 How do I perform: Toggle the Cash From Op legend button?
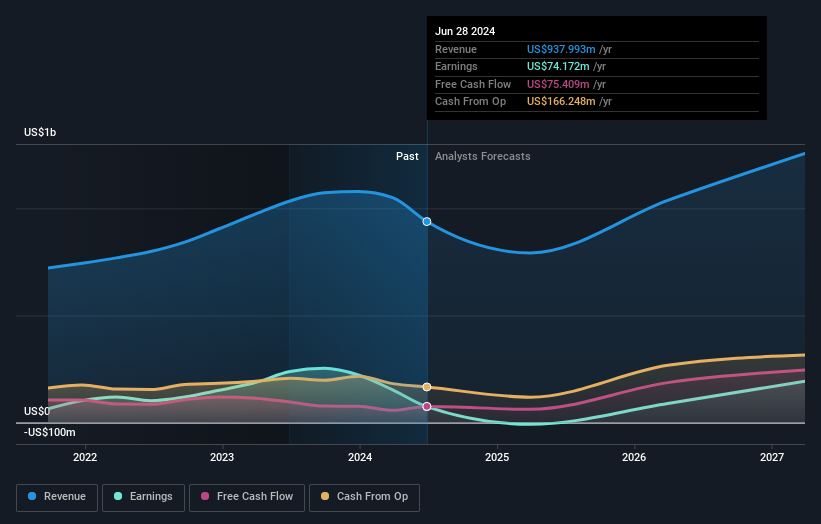364,497
